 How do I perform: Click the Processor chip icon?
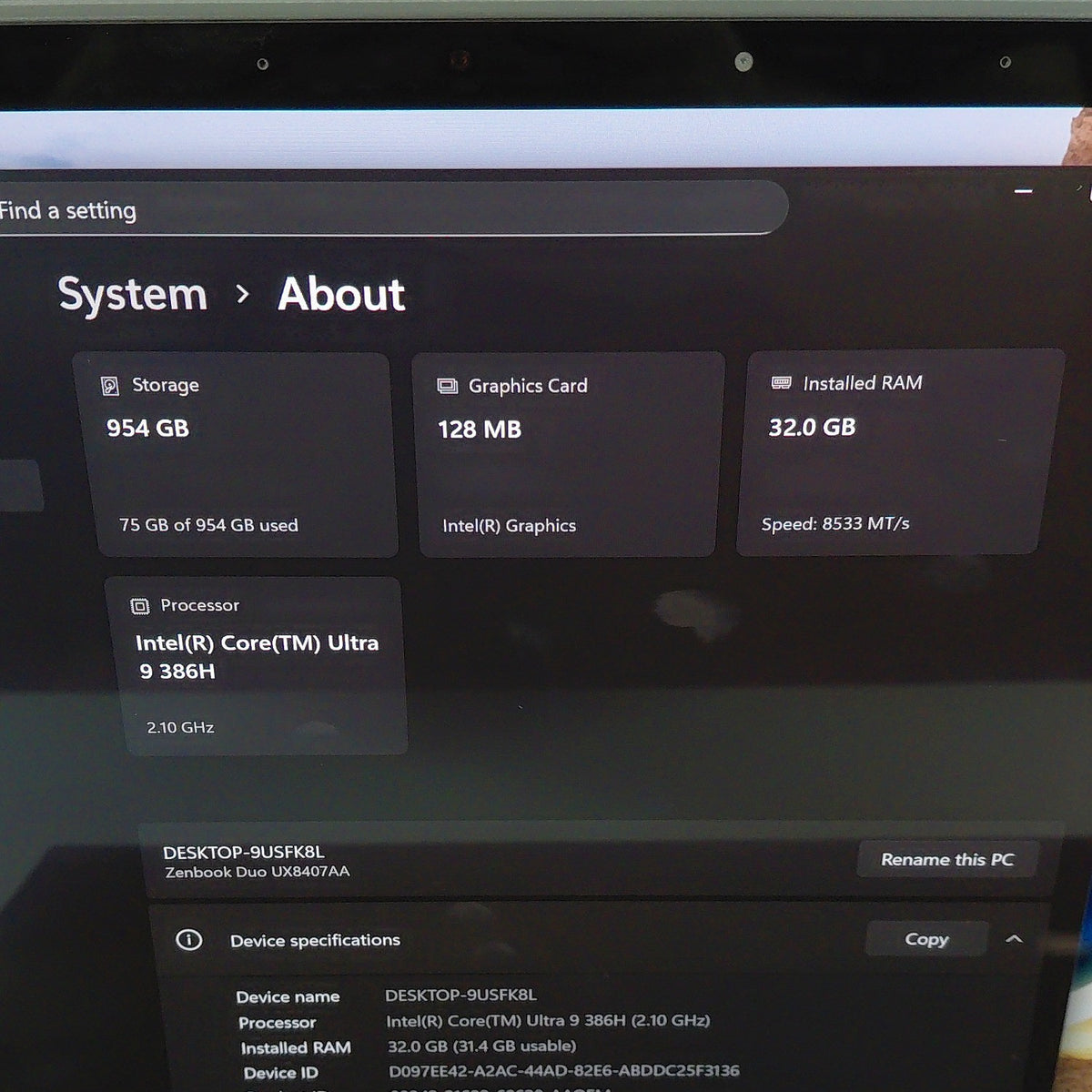(x=140, y=606)
